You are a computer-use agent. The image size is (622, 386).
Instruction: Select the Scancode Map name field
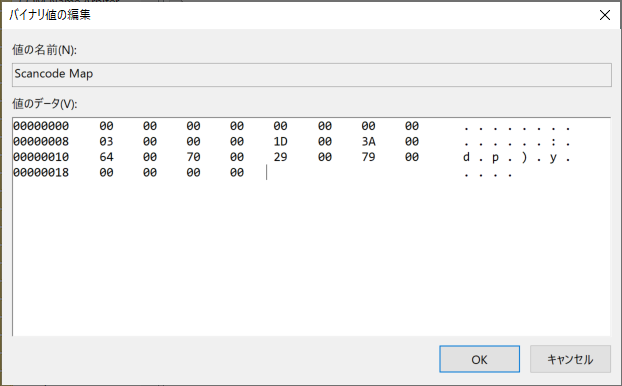tap(312, 75)
